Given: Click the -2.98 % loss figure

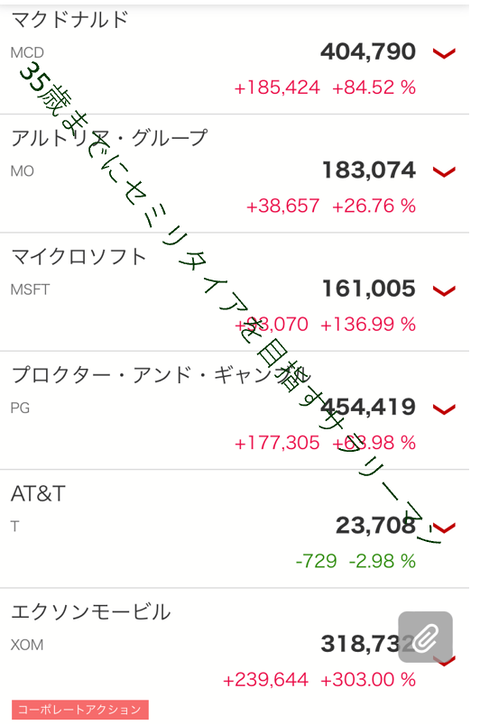Looking at the screenshot, I should tap(382, 561).
